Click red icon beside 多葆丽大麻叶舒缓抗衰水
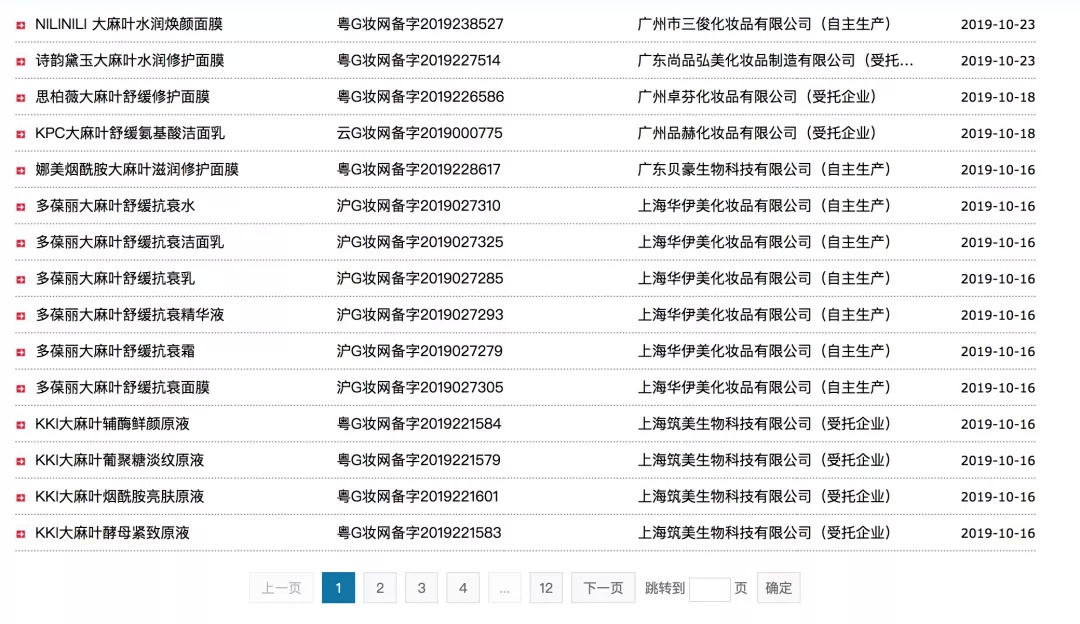 (x=21, y=207)
